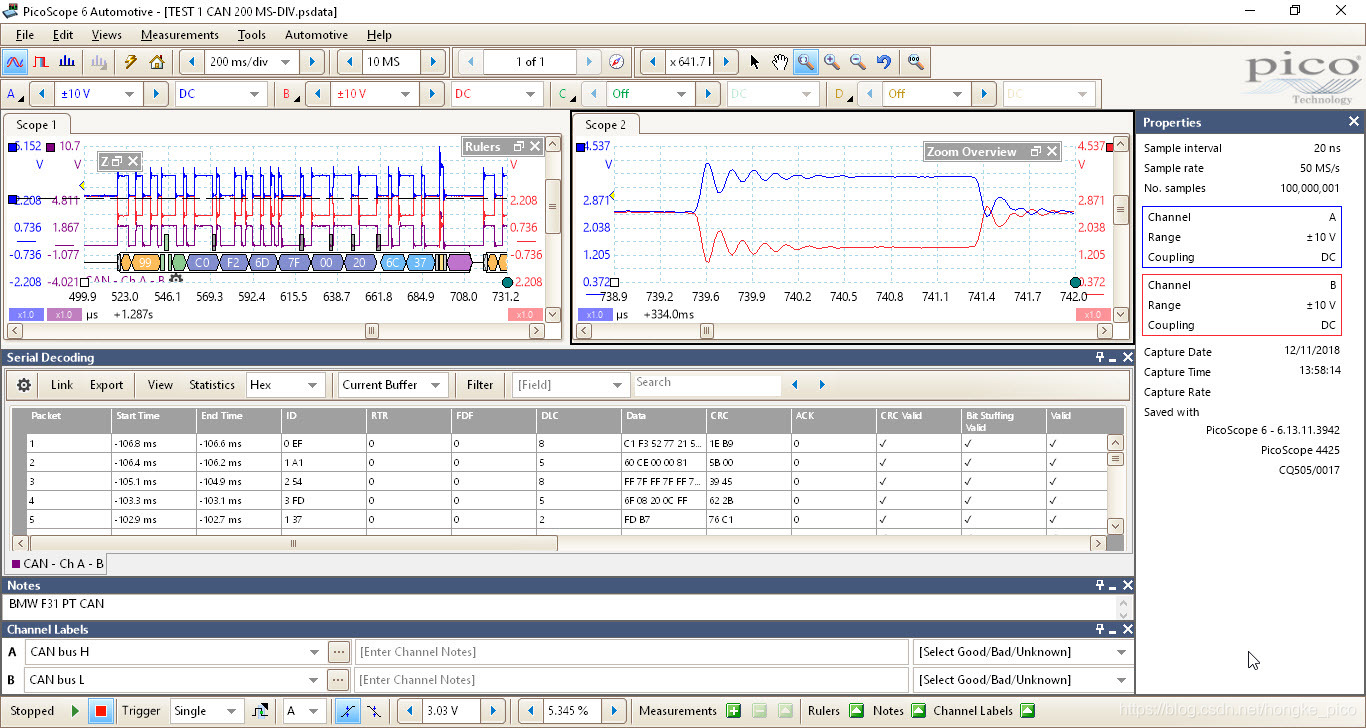
Task: Activate the Zoom window magnifier tool
Action: tap(806, 62)
